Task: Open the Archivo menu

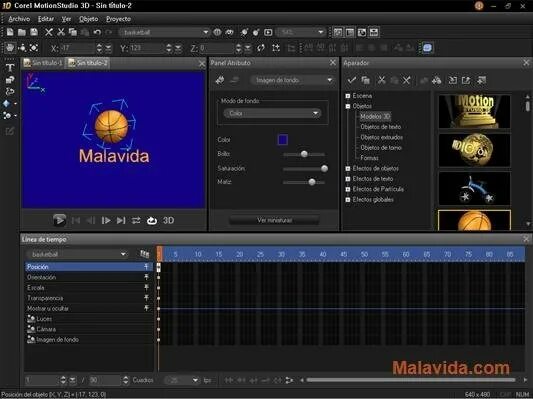Action: click(x=19, y=19)
